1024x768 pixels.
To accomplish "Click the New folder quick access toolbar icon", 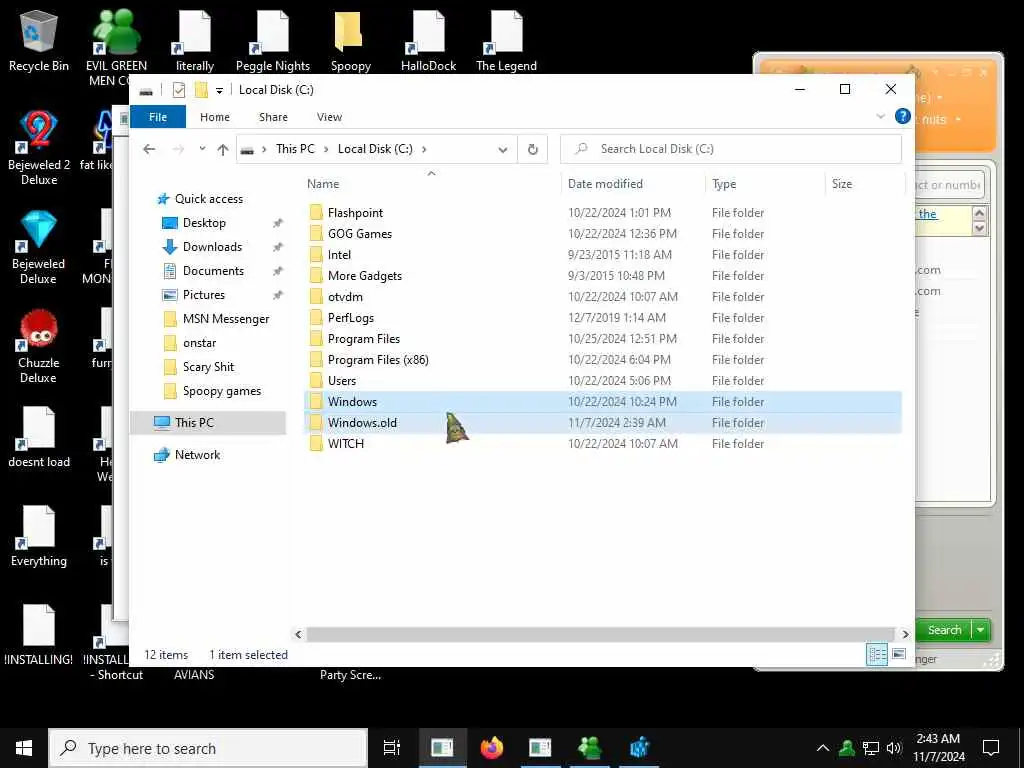I will point(201,89).
